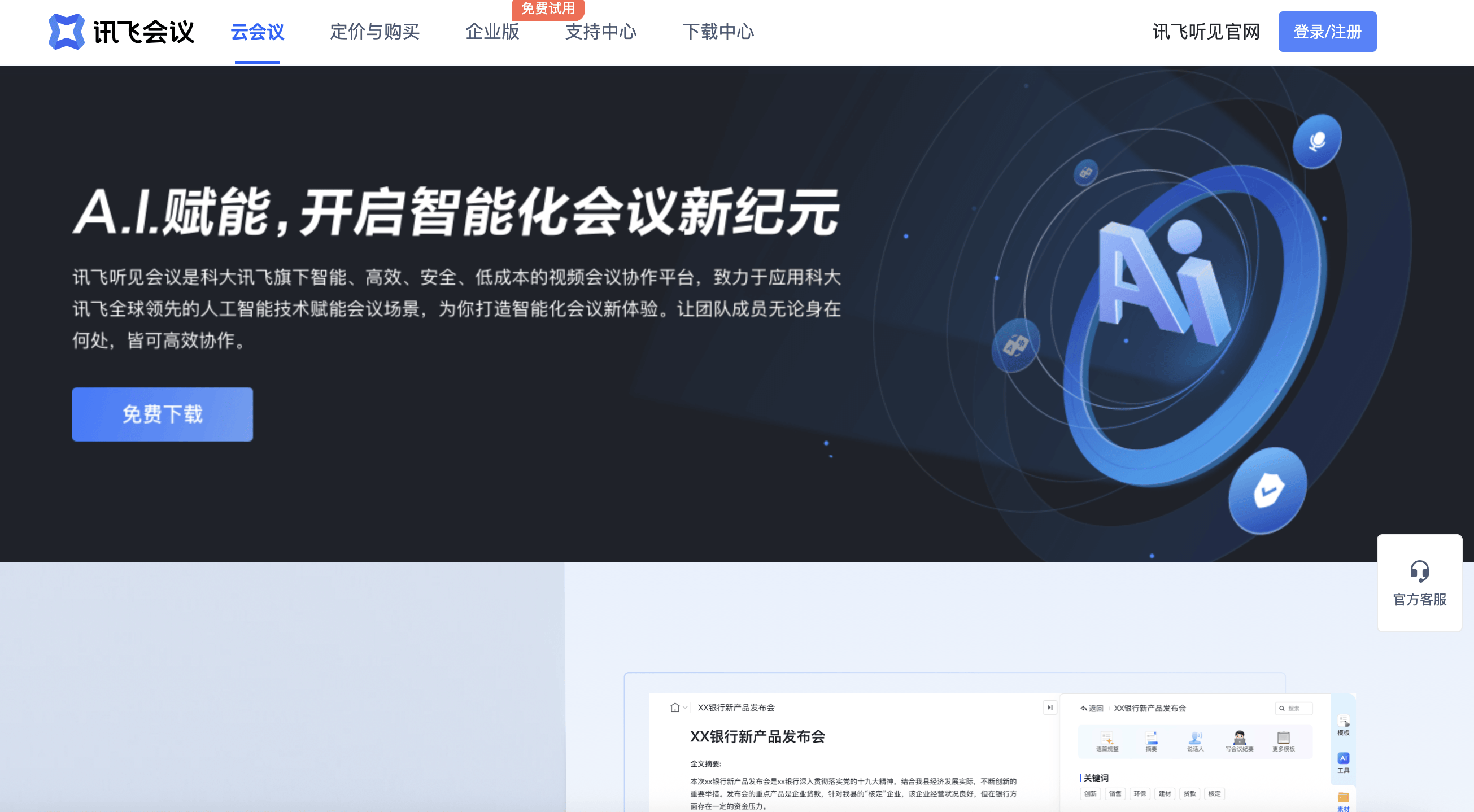
Task: Open the 讯飞听见官网 link
Action: click(1206, 32)
